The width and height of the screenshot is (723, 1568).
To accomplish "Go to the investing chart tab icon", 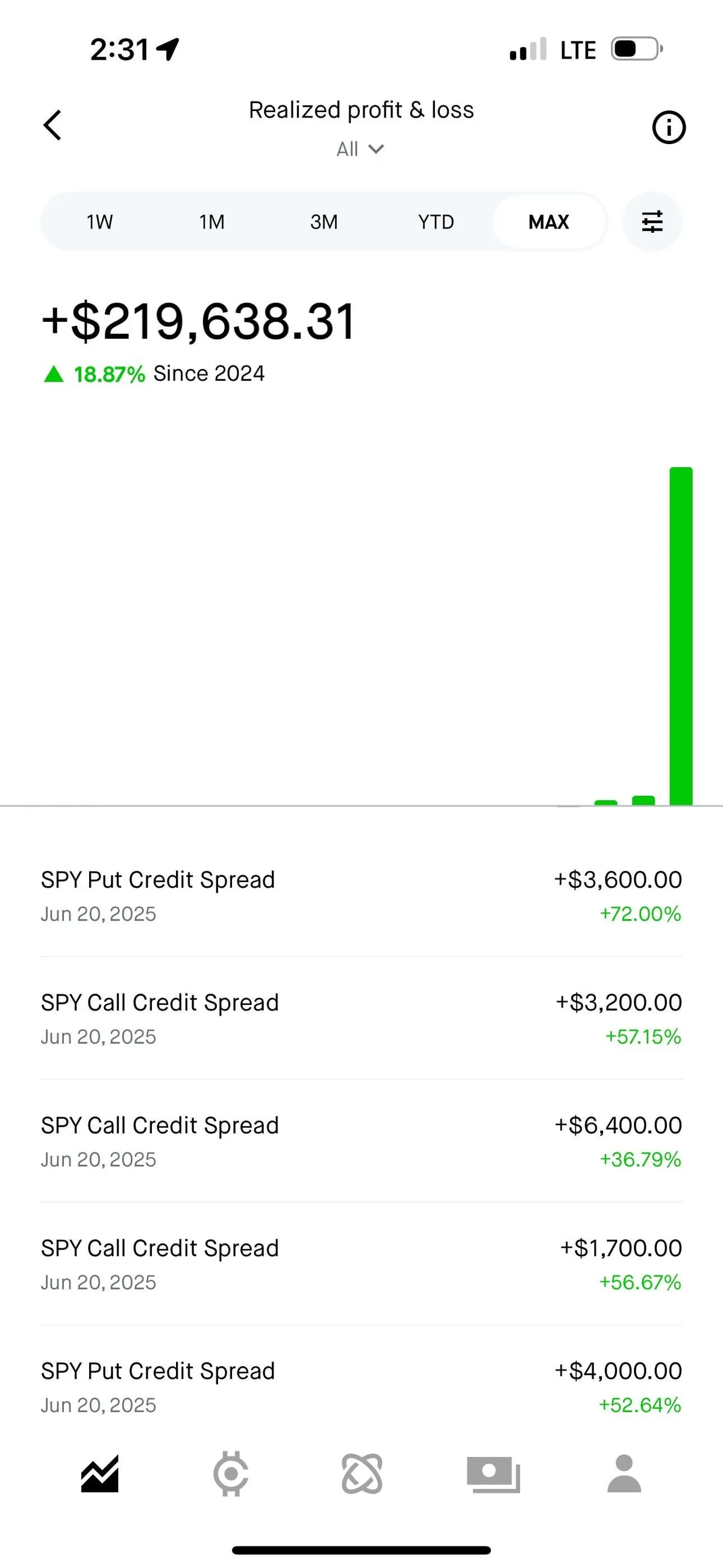I will pyautogui.click(x=100, y=1475).
